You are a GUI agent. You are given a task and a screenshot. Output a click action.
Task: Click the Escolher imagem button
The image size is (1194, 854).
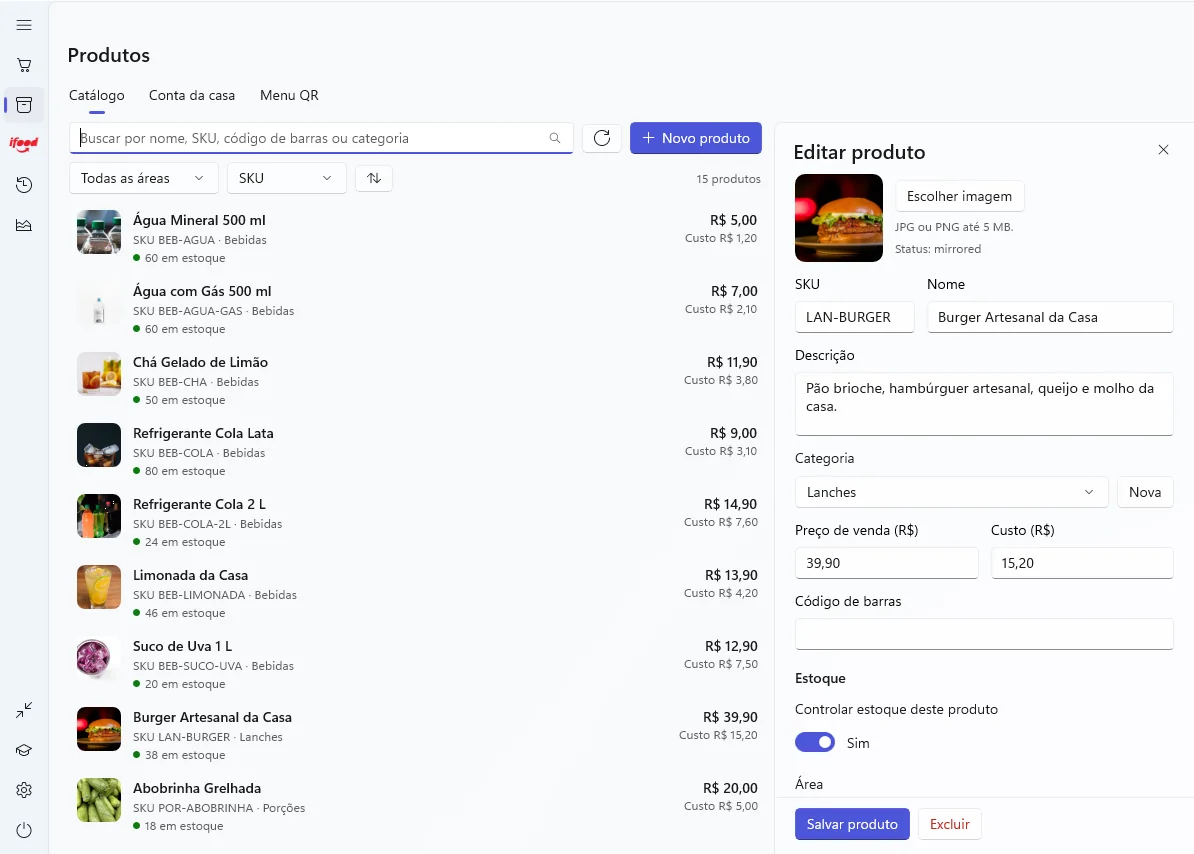(x=959, y=196)
